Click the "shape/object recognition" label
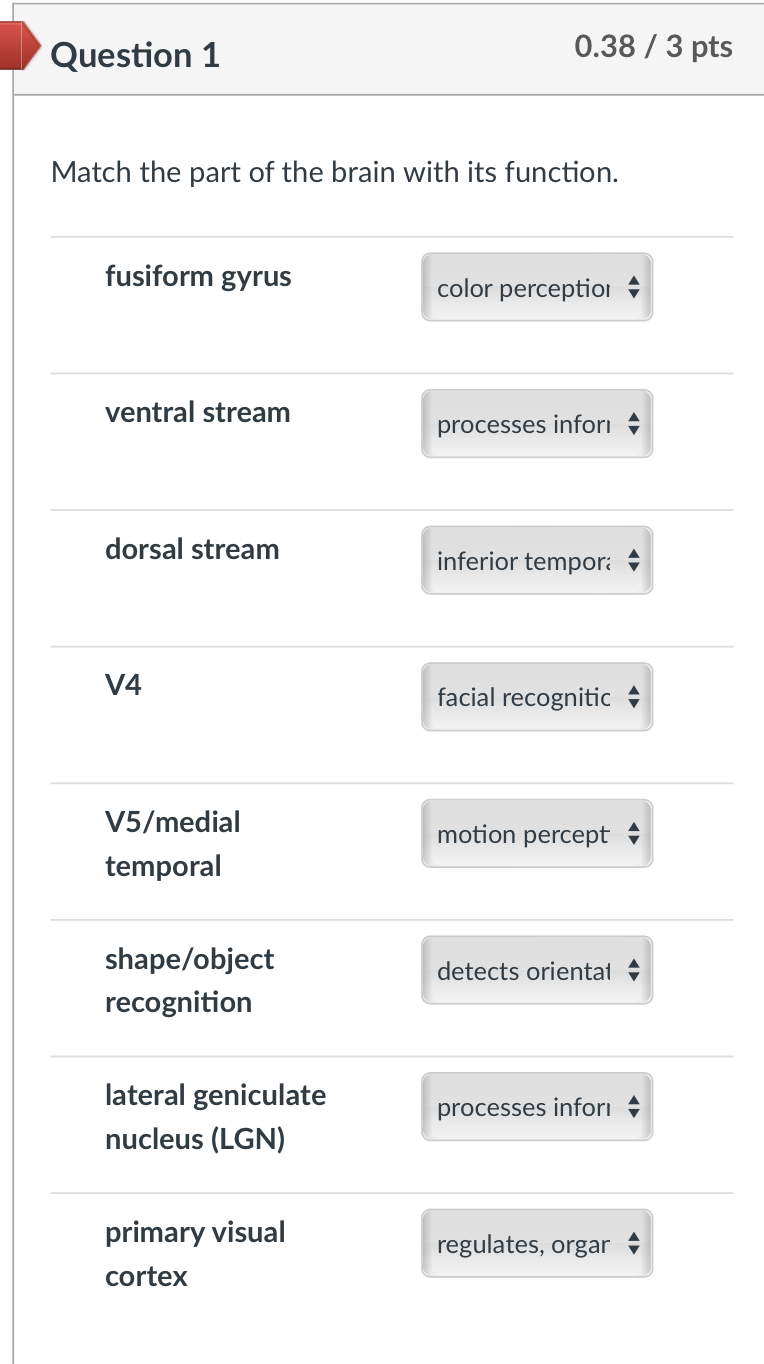The width and height of the screenshot is (764, 1364). click(x=189, y=980)
